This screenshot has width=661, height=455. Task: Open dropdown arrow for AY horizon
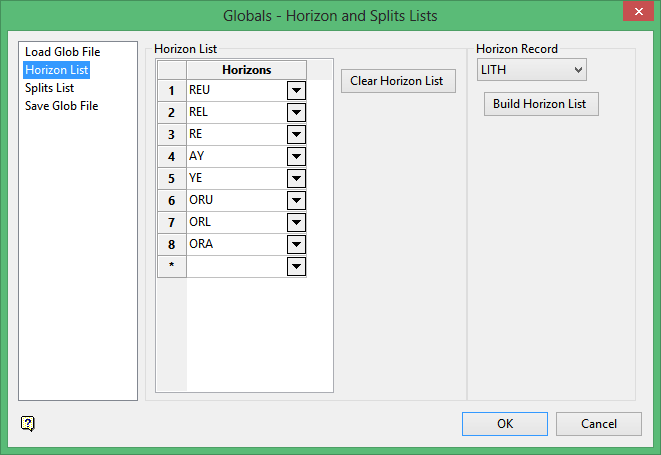(296, 156)
